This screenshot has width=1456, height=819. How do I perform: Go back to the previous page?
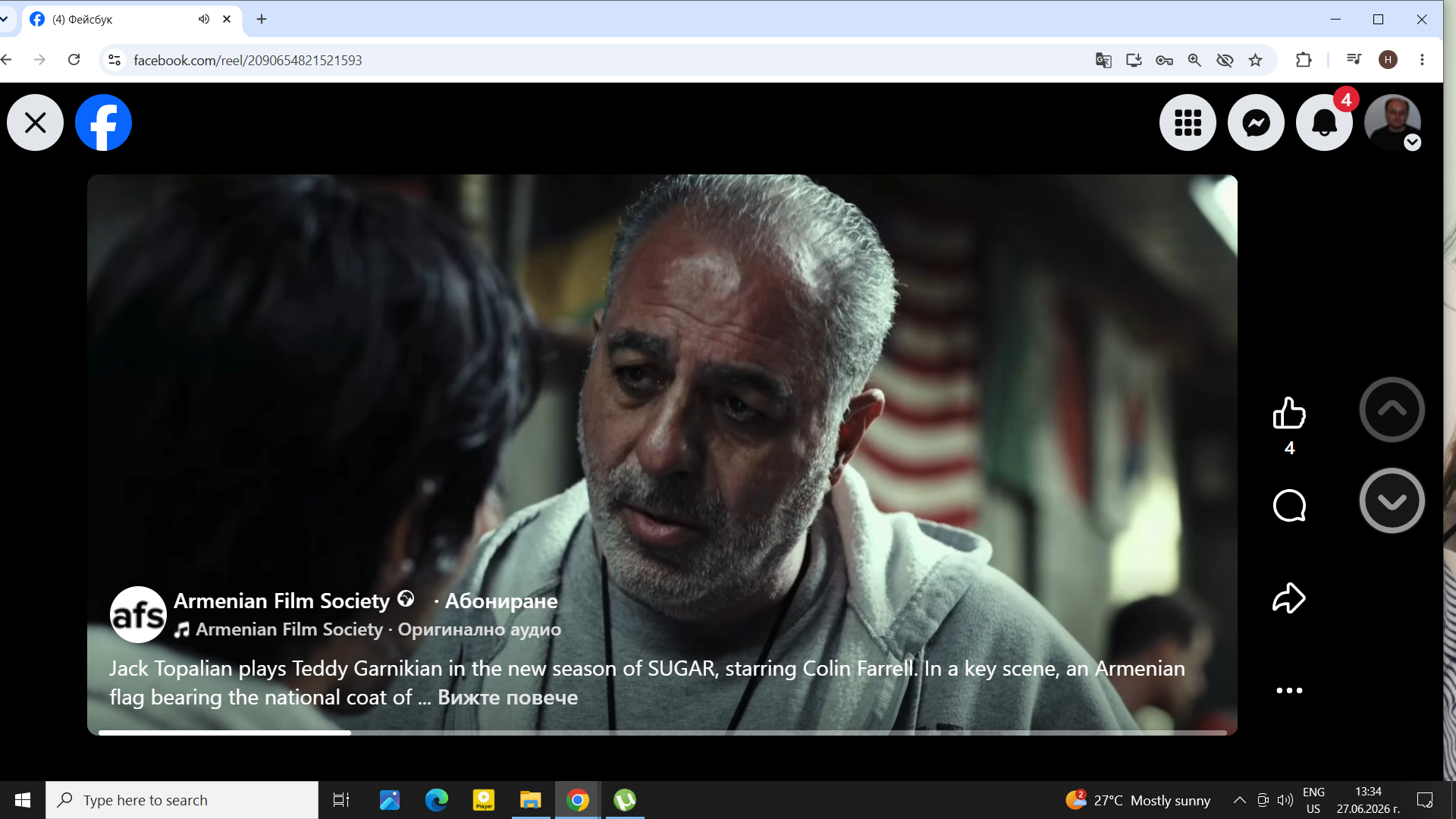point(7,60)
